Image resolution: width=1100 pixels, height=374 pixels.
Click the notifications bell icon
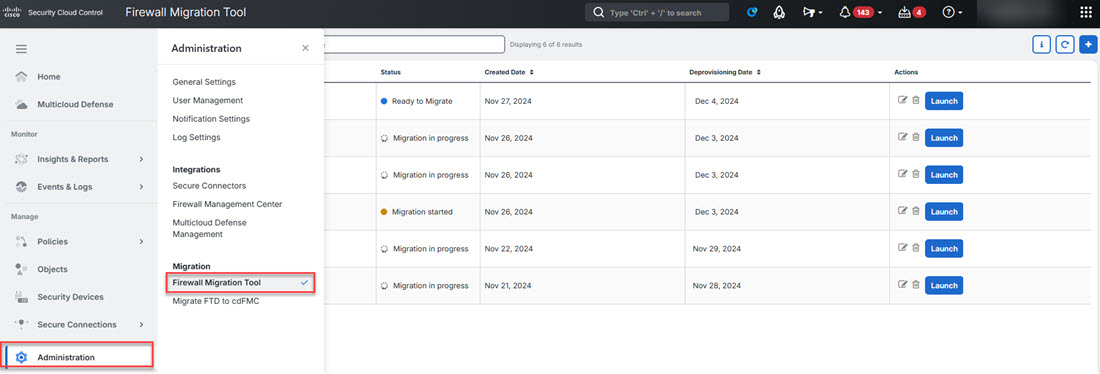tap(845, 13)
